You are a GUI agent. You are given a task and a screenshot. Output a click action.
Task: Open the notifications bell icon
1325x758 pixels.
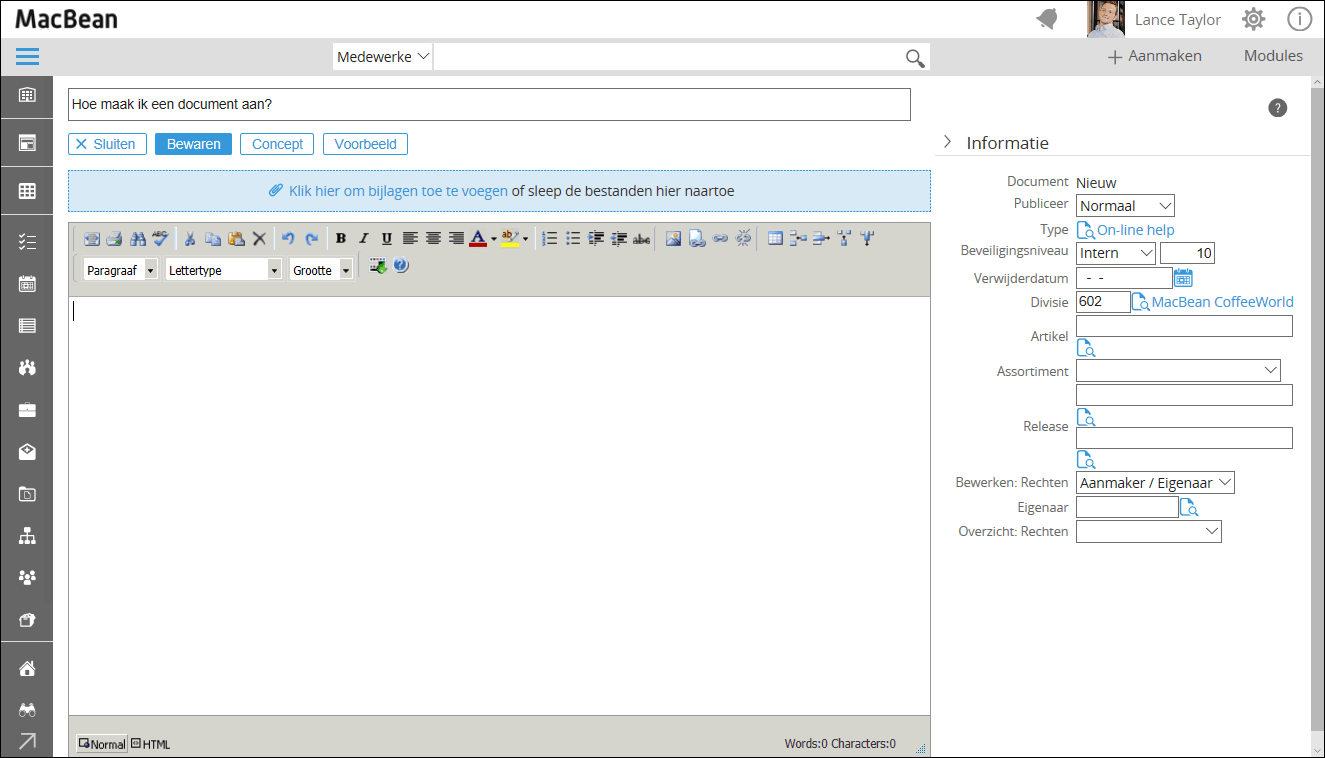click(1047, 19)
